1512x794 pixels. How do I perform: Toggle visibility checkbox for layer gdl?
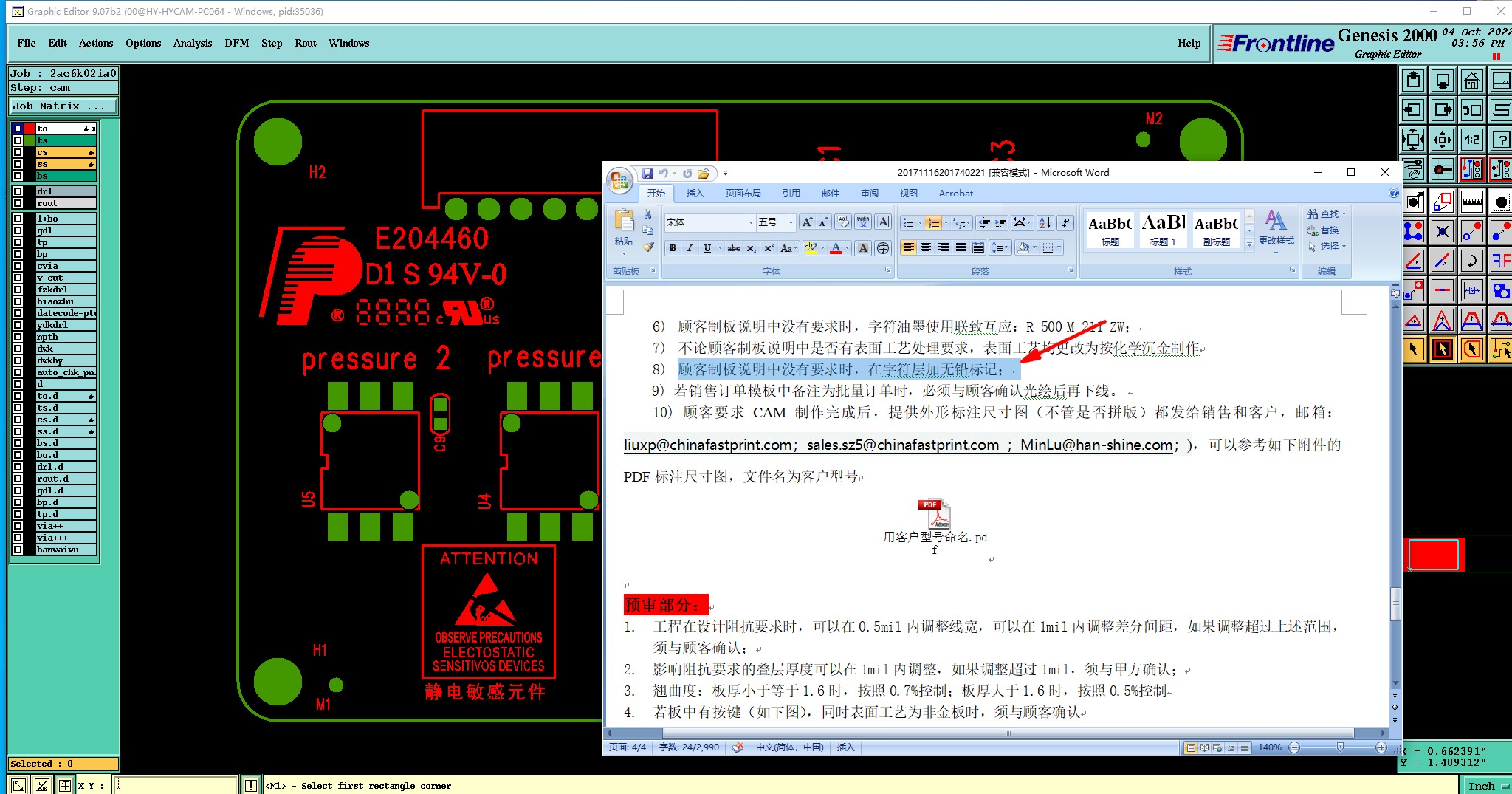click(18, 230)
